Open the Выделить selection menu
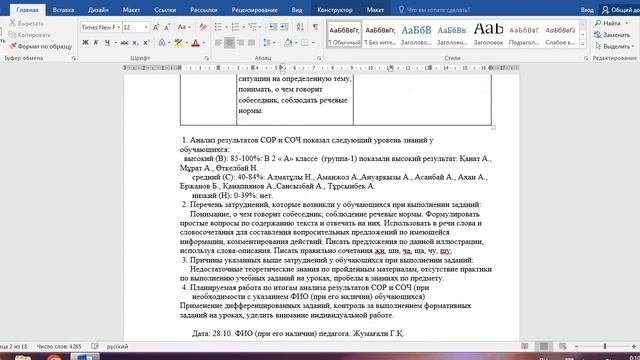Viewport: 640px width, 360px height. [614, 46]
